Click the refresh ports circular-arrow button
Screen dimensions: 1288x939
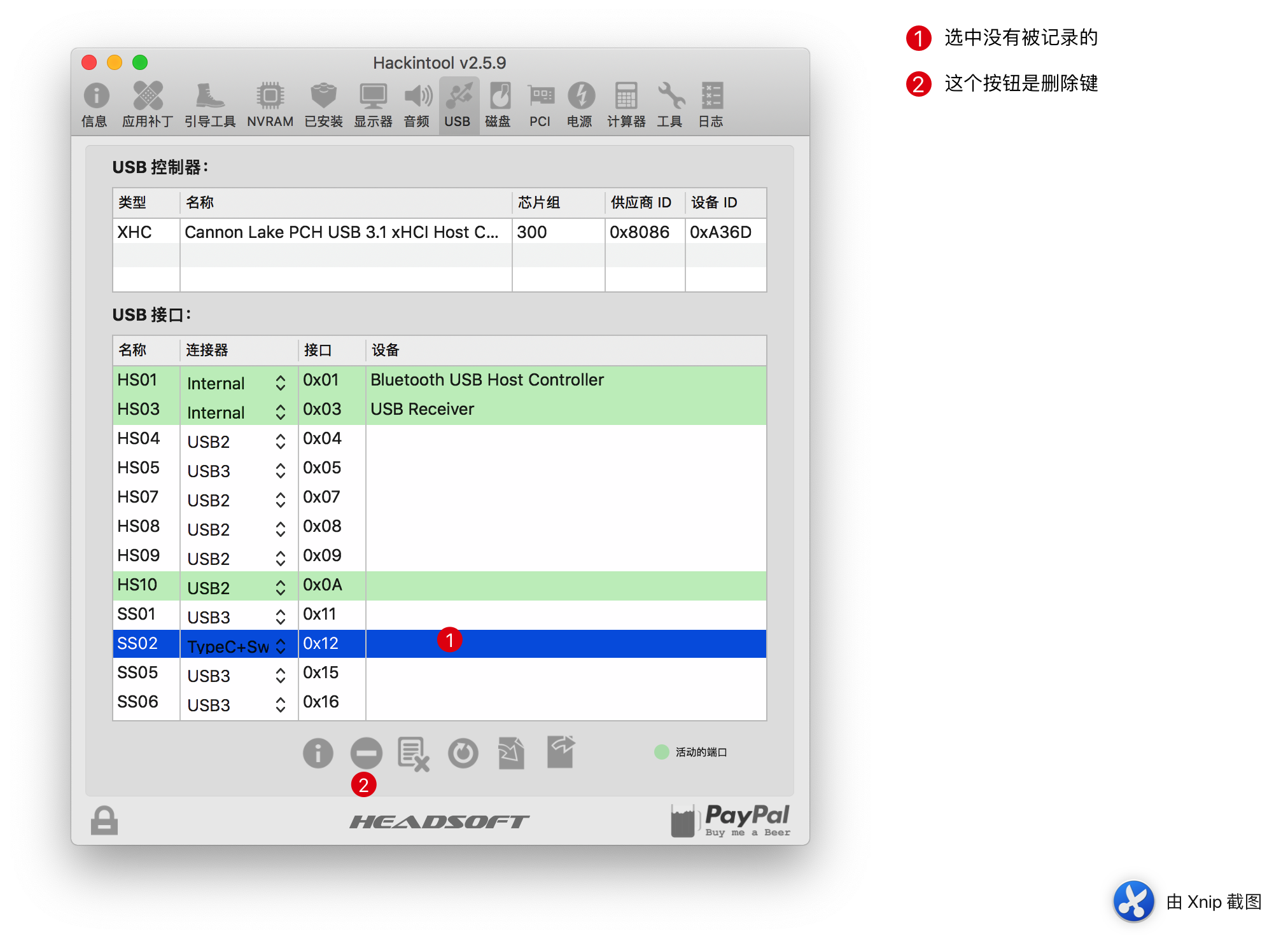pos(463,754)
